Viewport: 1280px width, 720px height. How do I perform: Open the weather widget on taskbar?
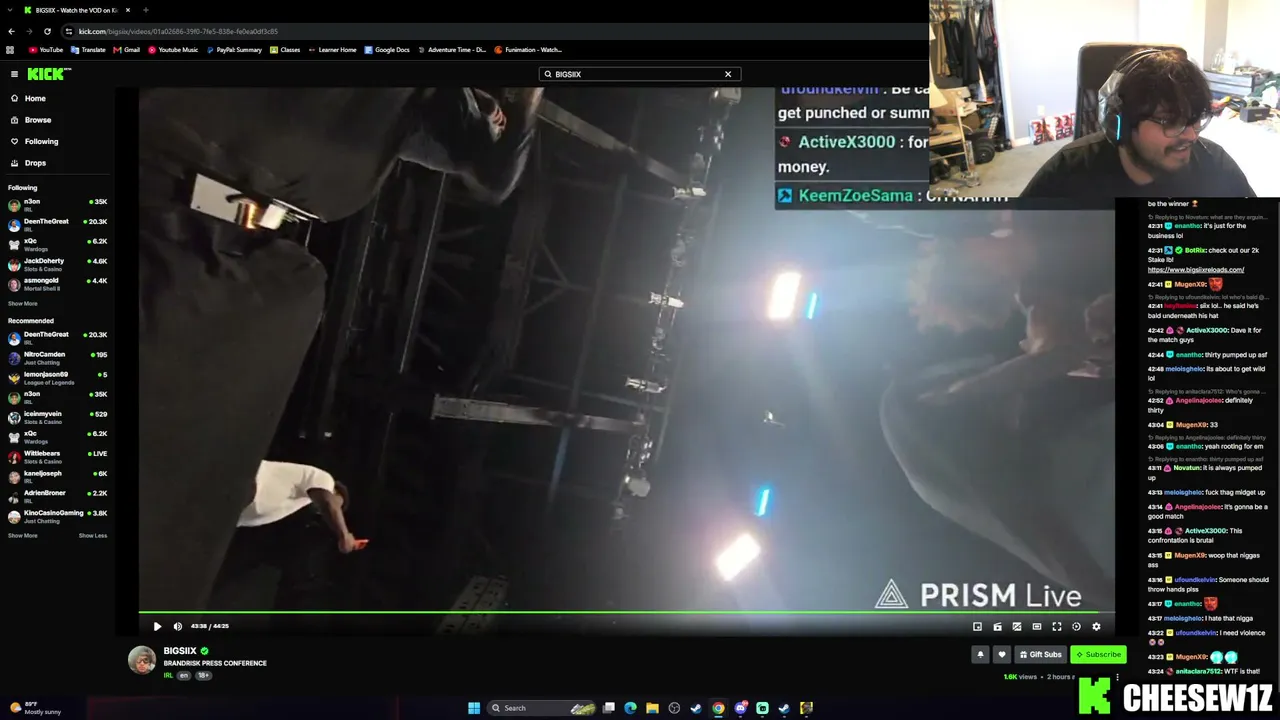[35, 708]
